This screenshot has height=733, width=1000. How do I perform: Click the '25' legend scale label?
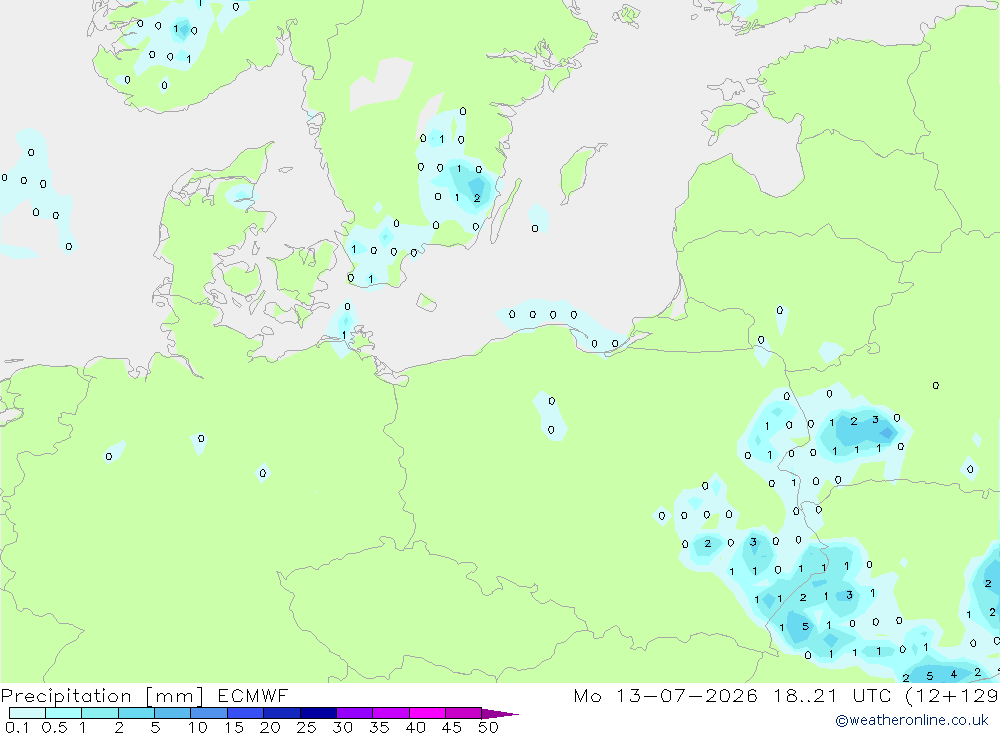[307, 727]
